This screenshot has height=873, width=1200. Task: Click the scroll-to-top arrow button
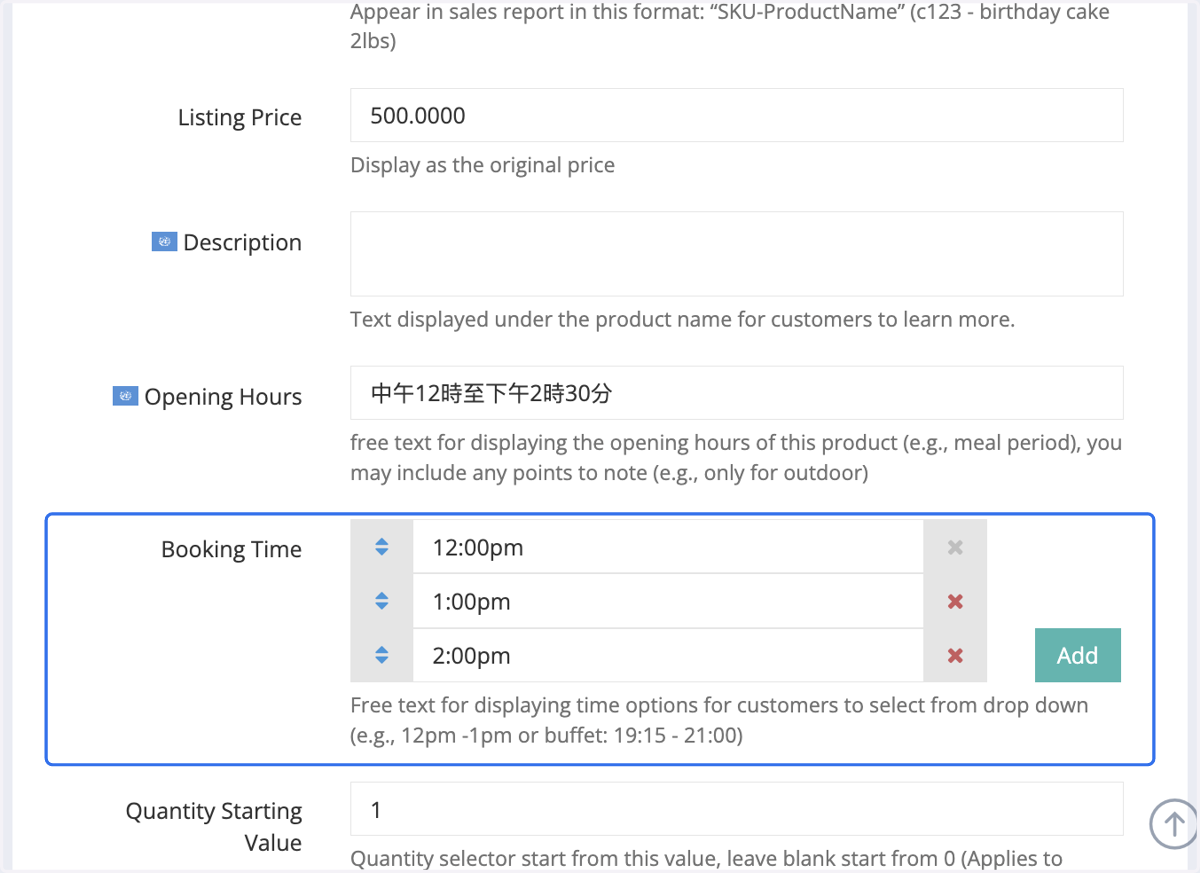click(x=1174, y=824)
